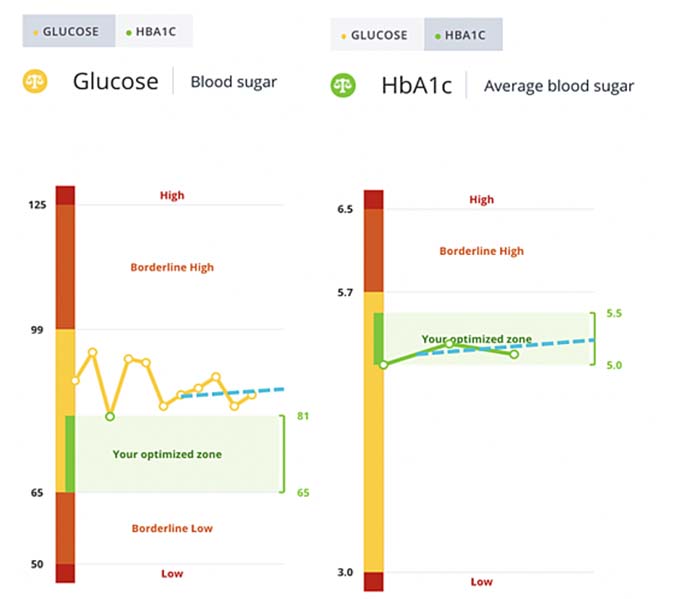Switch to GLUCOSE tab in right panel
This screenshot has width=675, height=599.
point(377,35)
